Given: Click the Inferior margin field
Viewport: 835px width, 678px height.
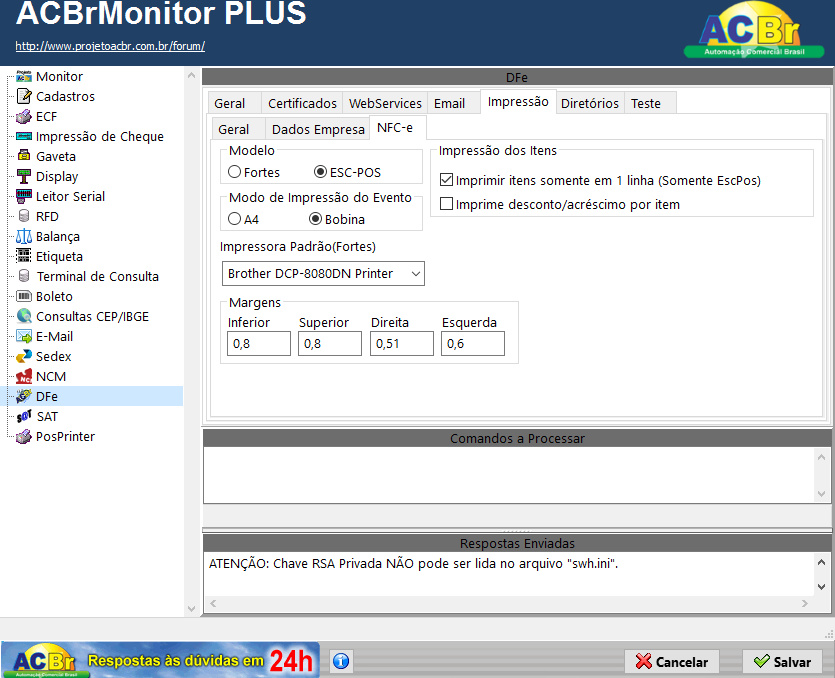Looking at the screenshot, I should pyautogui.click(x=259, y=344).
